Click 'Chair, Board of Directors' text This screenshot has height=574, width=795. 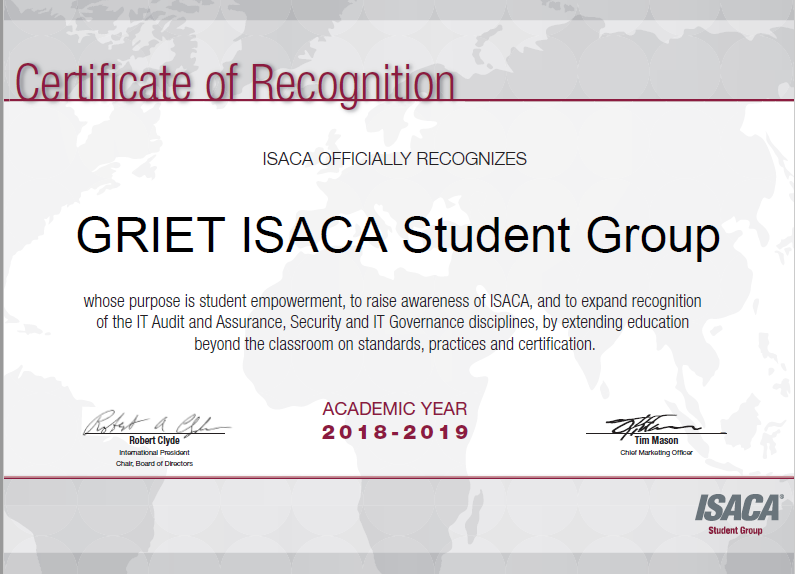(x=154, y=463)
